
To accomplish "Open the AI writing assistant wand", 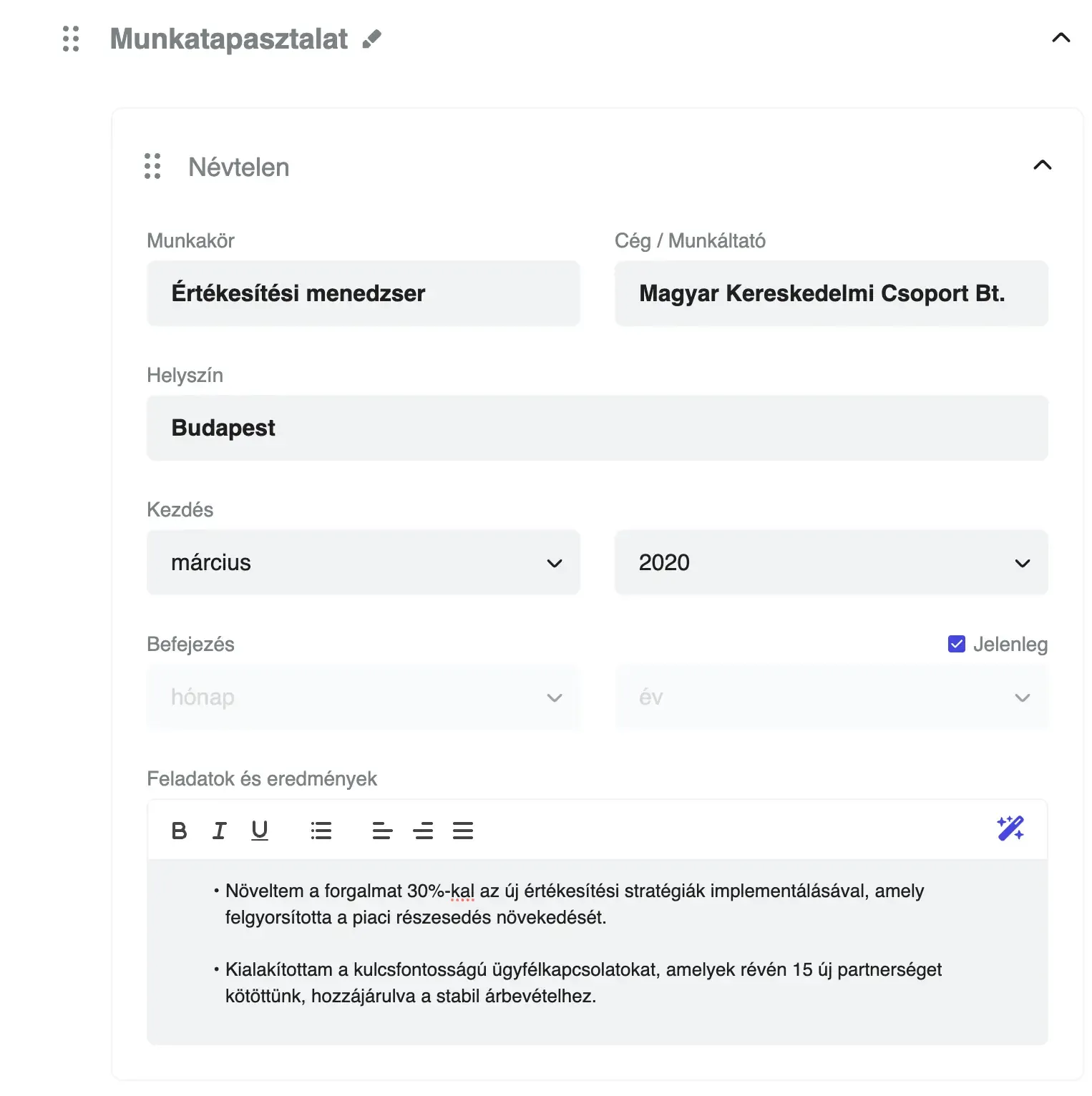I will [1010, 829].
